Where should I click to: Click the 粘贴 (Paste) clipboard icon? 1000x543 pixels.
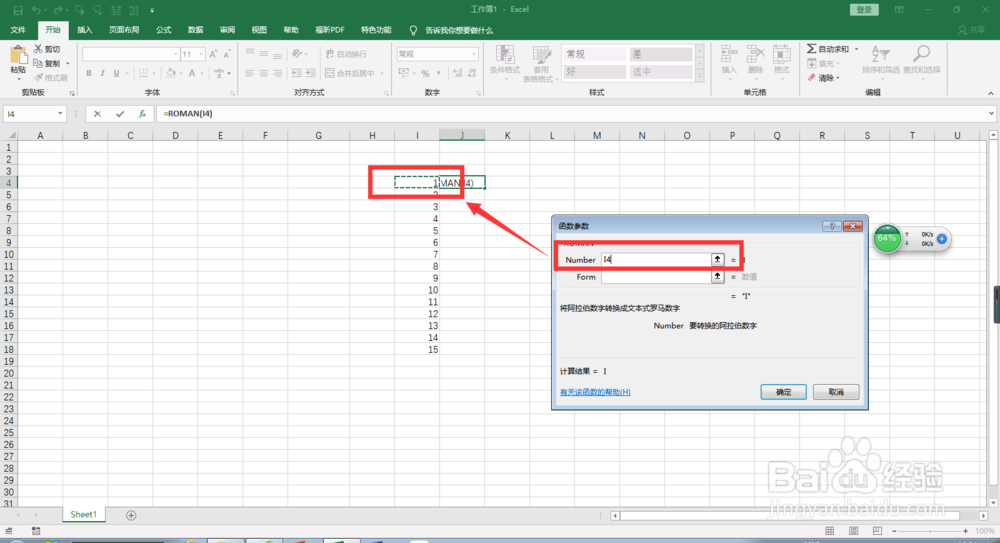(18, 56)
